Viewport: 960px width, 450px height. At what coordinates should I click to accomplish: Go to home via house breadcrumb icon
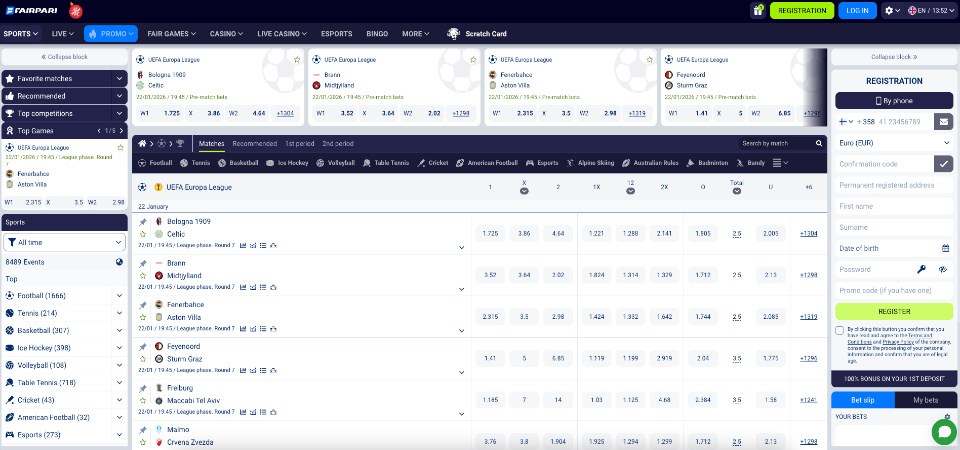pos(142,143)
